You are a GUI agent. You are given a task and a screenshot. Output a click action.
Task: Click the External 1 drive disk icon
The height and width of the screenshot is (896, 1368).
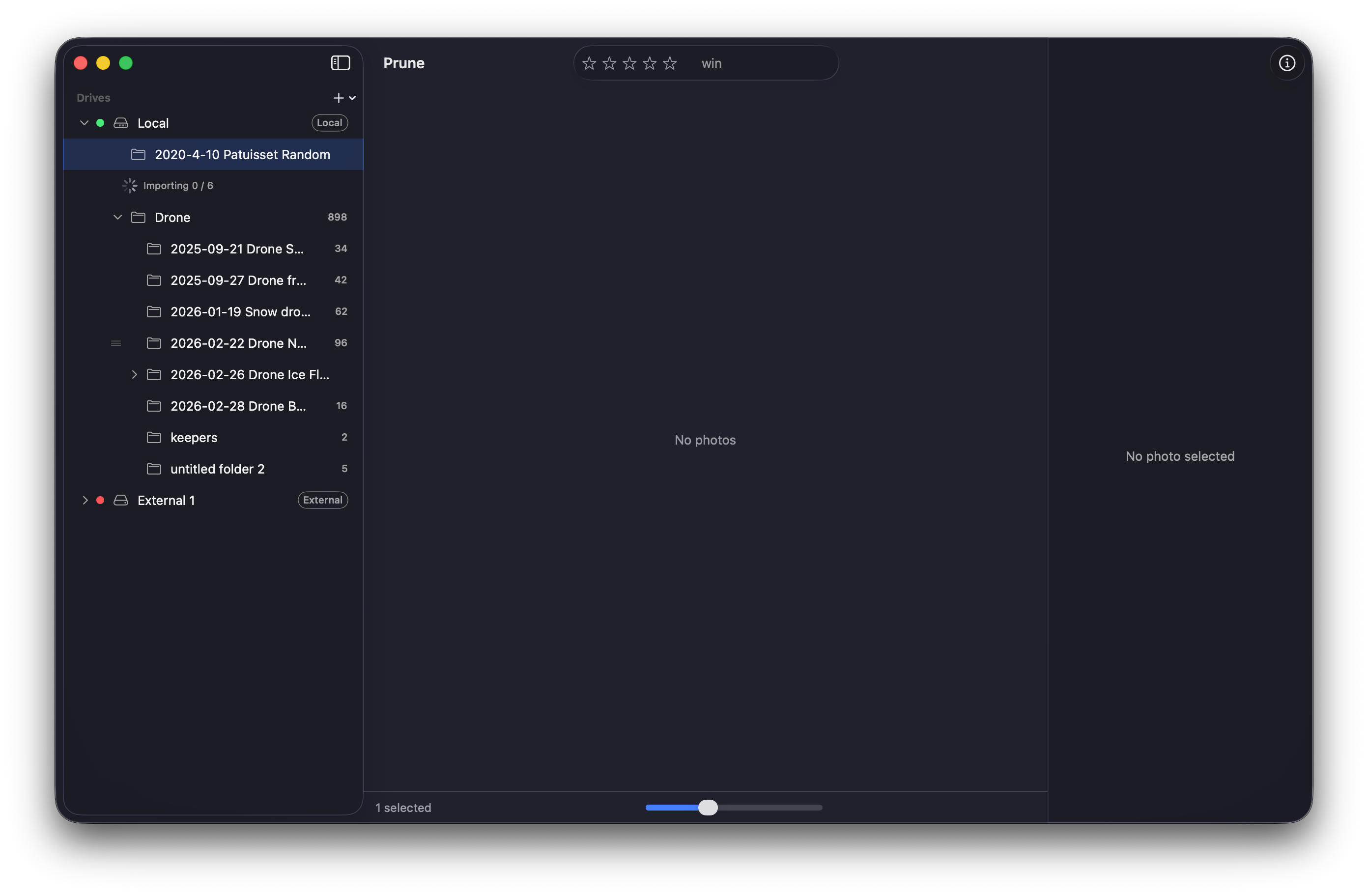[x=121, y=500]
